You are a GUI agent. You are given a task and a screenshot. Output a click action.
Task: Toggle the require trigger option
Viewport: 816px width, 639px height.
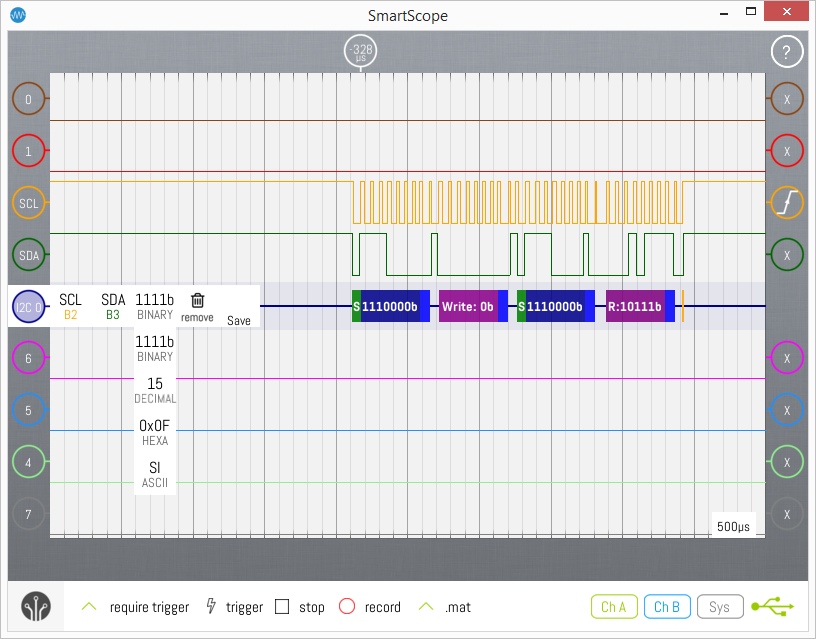click(x=89, y=607)
